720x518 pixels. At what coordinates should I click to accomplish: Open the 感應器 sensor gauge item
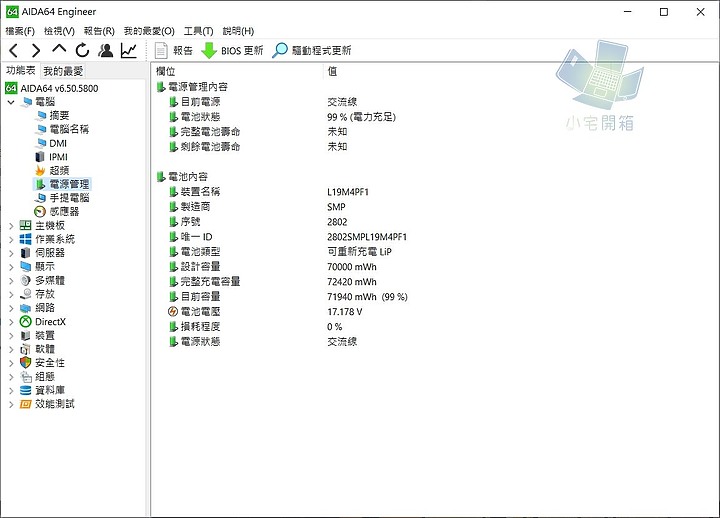coord(40,211)
